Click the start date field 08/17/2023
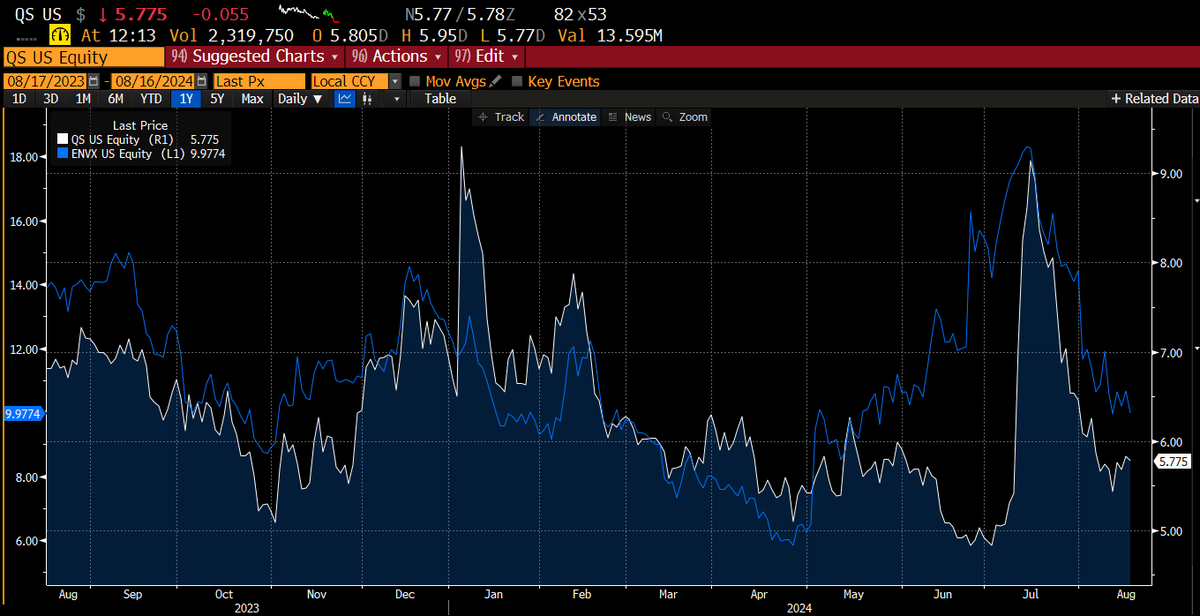Viewport: 1200px width, 616px height. [46, 81]
